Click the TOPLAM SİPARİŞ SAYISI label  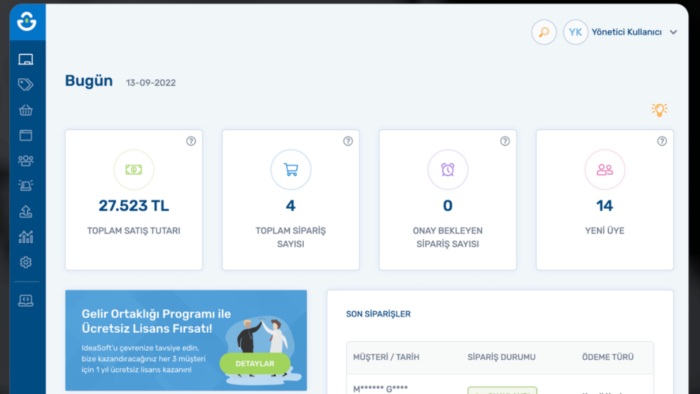point(291,237)
